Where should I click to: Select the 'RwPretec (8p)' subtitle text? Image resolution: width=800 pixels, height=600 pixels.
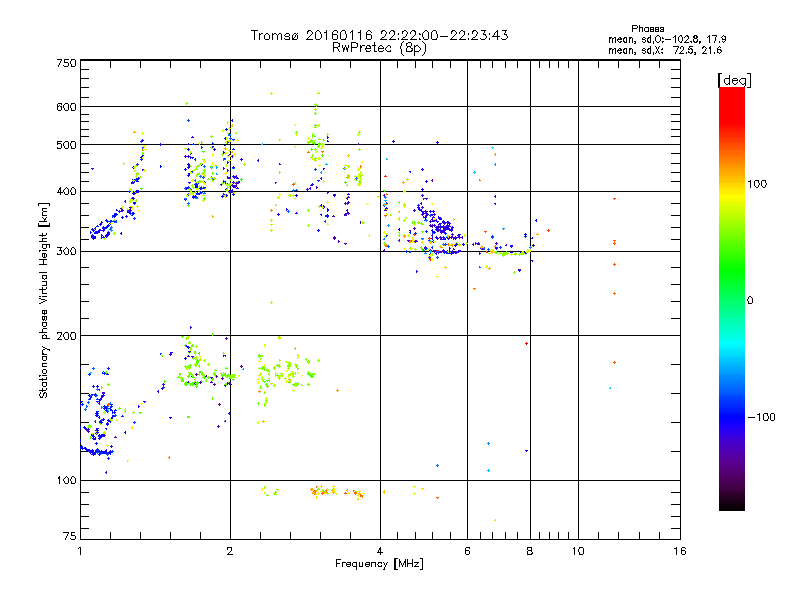click(x=379, y=48)
